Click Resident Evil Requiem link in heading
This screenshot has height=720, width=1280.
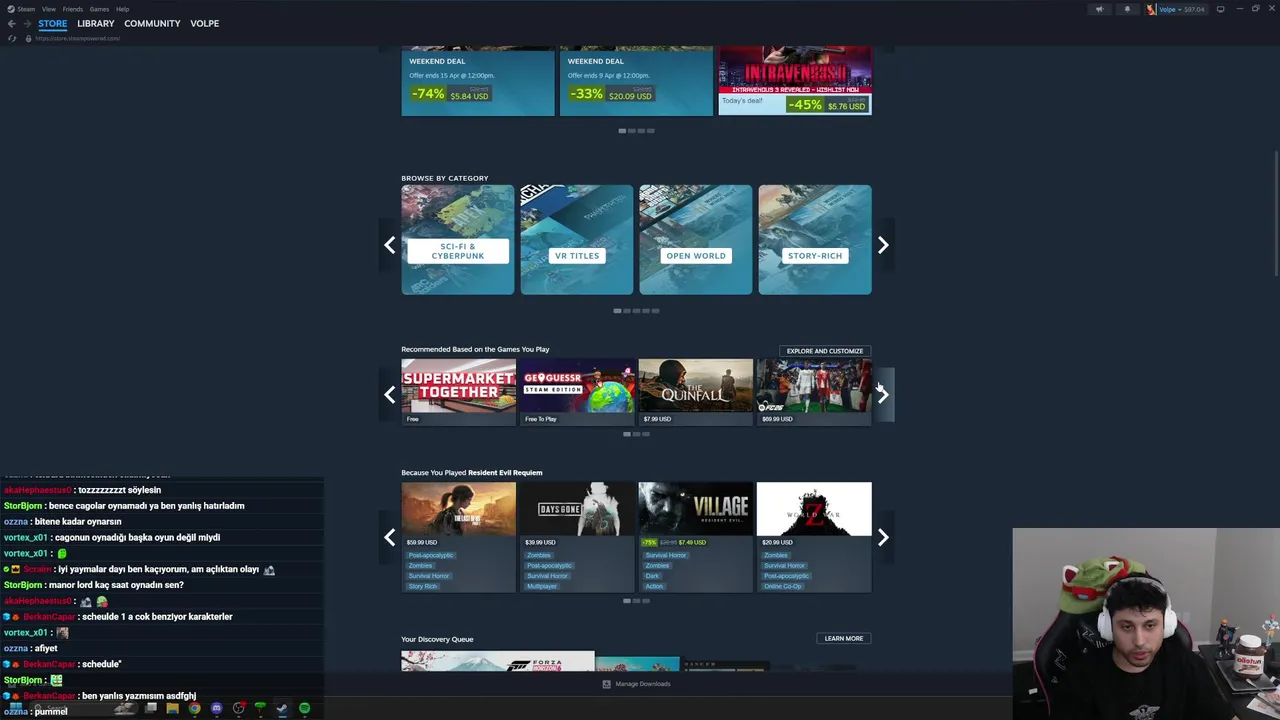[505, 472]
